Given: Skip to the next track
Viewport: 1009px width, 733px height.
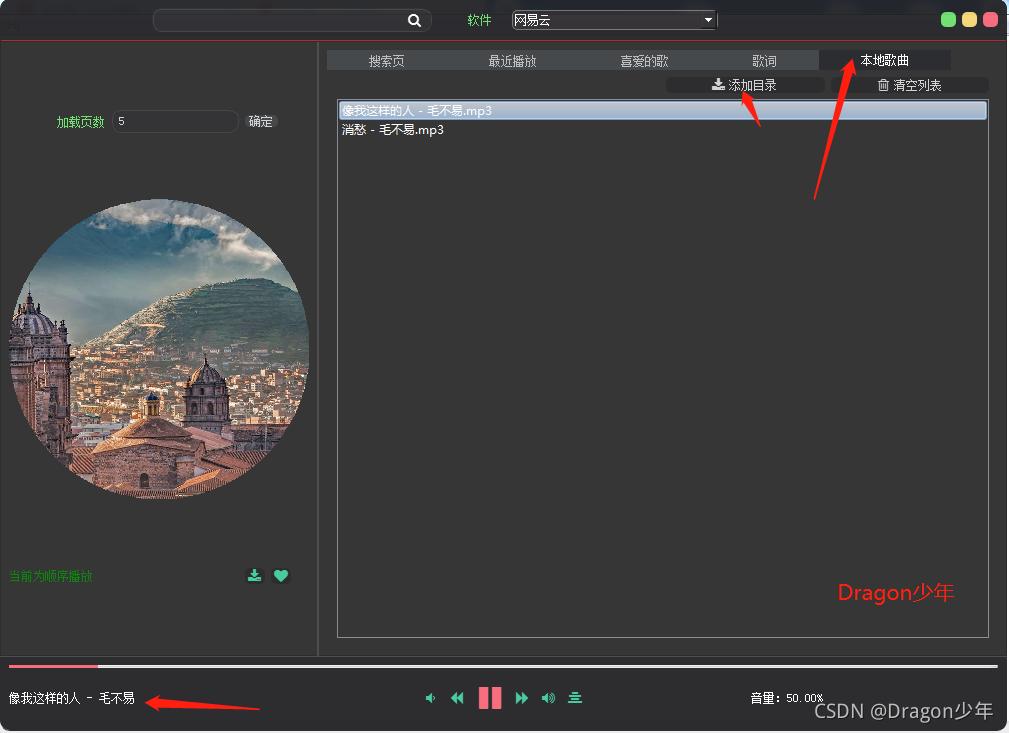Looking at the screenshot, I should [521, 697].
